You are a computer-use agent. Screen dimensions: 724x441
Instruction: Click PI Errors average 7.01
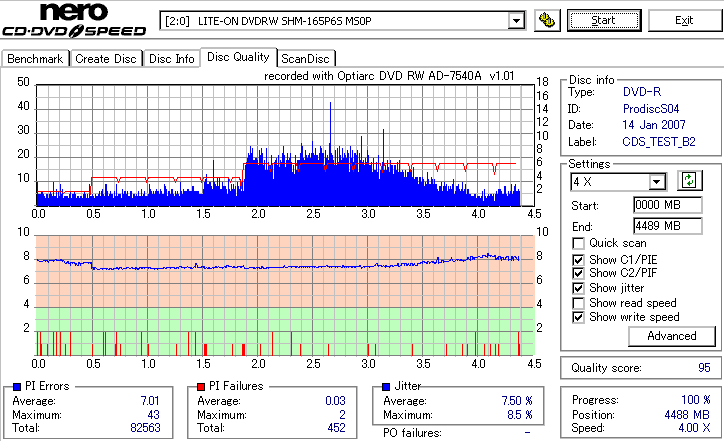pos(150,401)
